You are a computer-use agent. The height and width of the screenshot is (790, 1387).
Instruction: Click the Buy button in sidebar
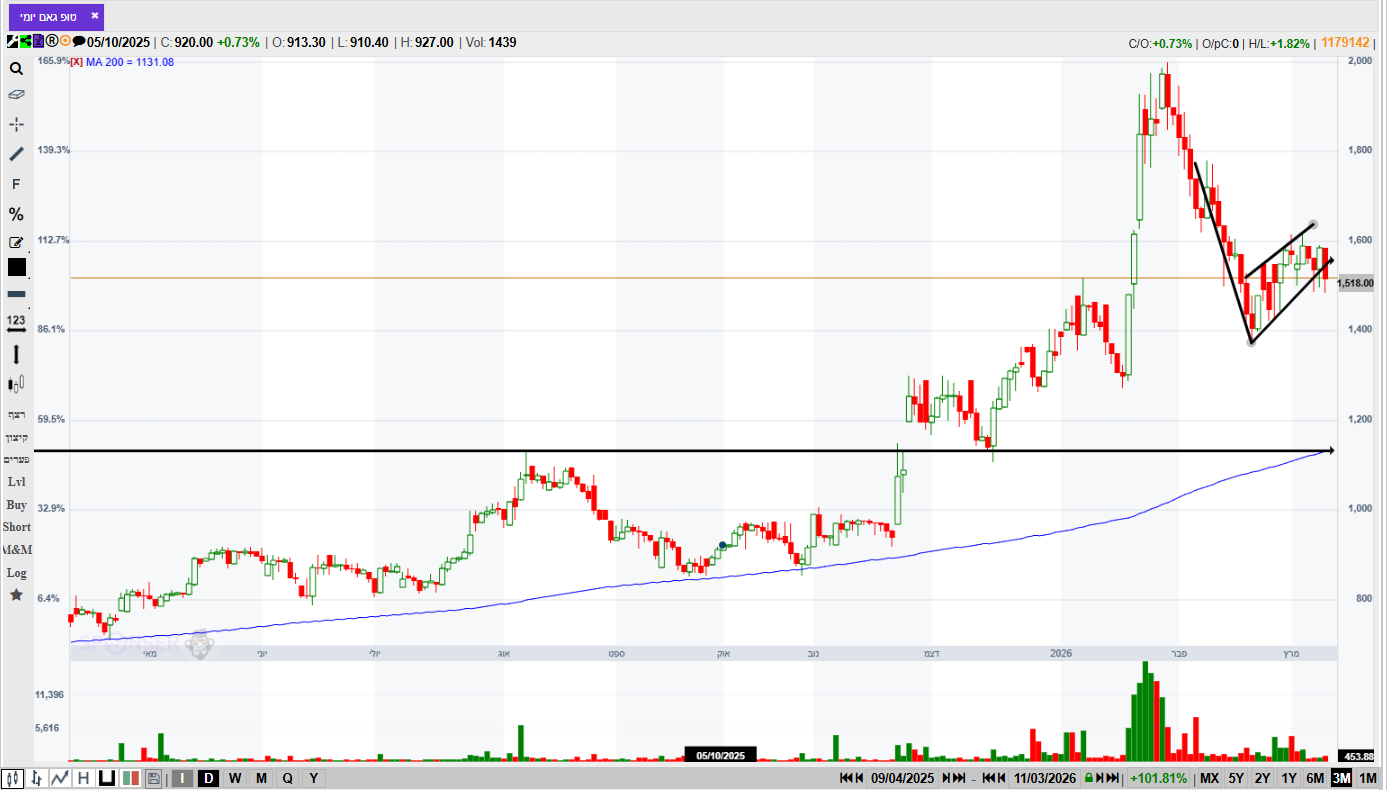click(16, 505)
